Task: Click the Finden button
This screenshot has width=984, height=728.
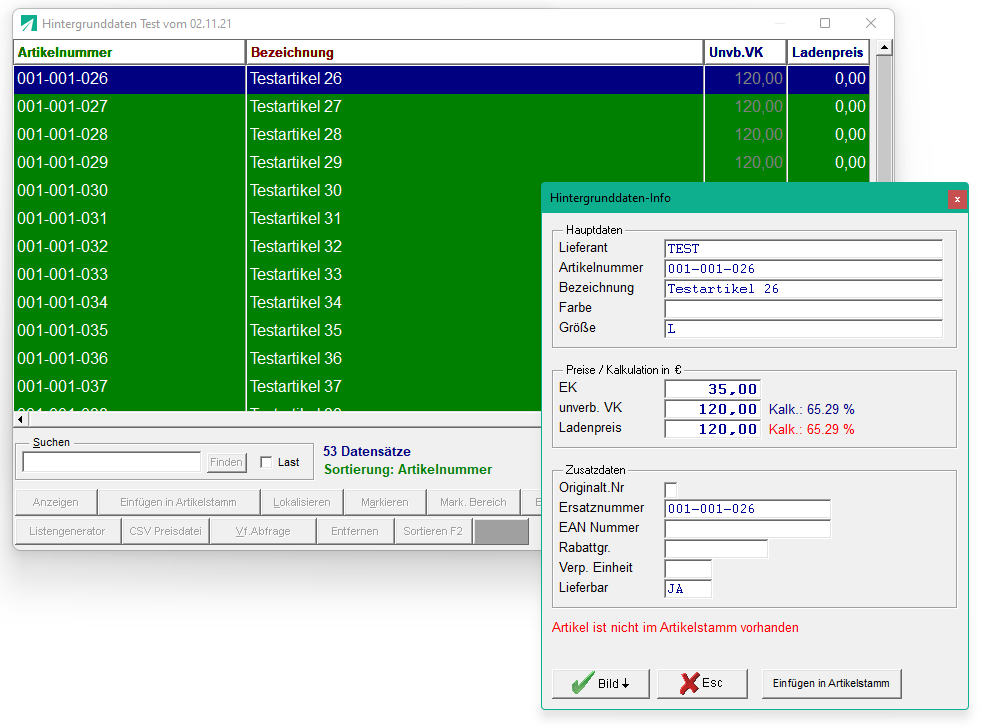Action: click(226, 463)
